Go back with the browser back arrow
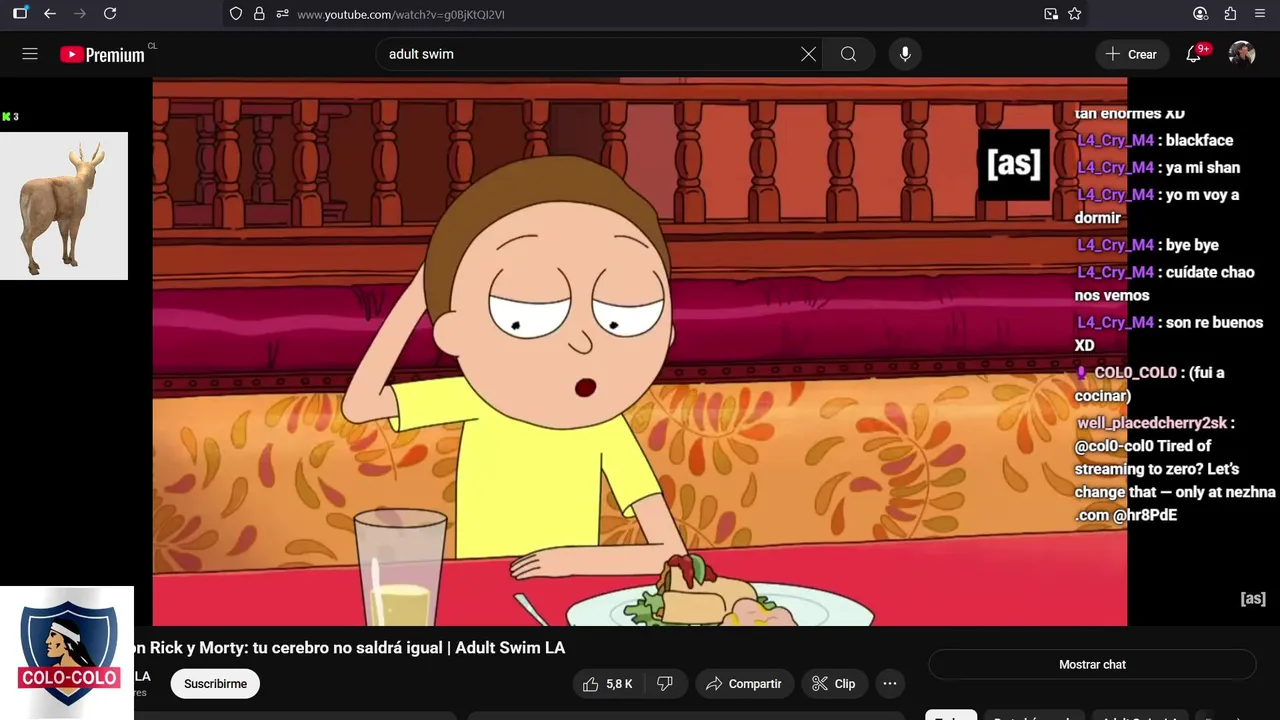1280x720 pixels. [50, 14]
